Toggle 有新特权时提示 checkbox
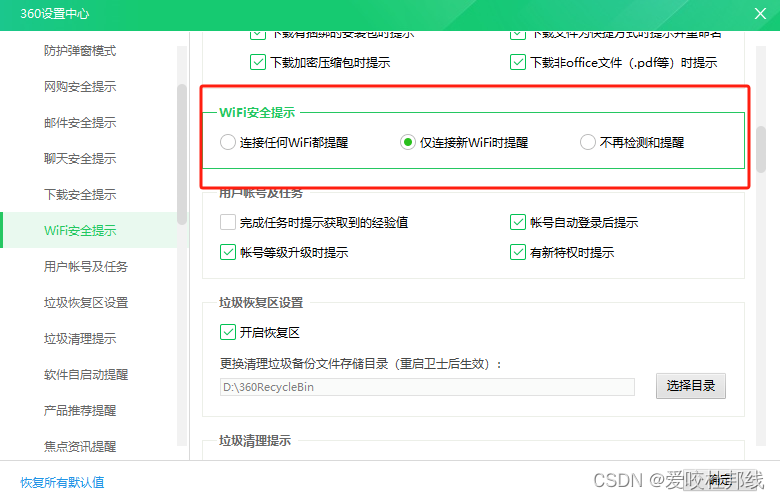The image size is (780, 500). [x=518, y=252]
